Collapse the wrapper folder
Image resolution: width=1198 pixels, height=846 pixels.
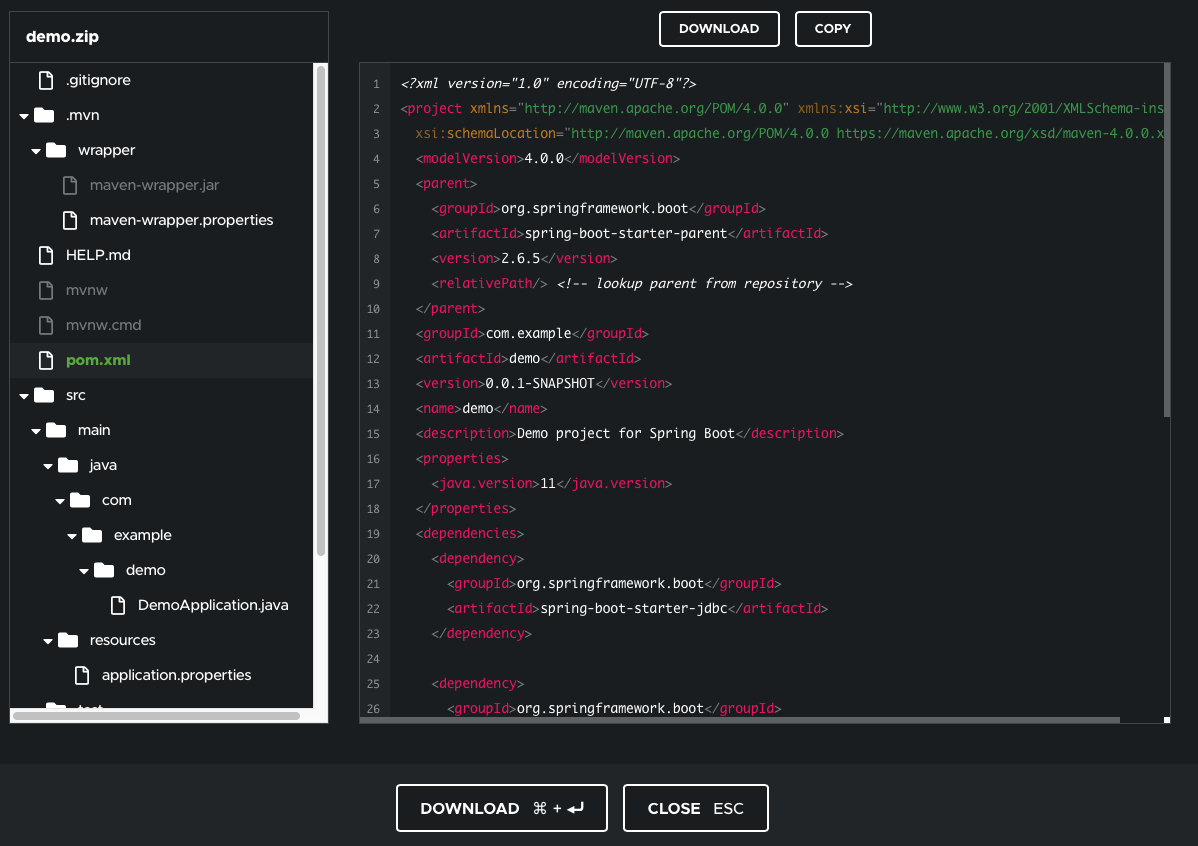(x=35, y=149)
